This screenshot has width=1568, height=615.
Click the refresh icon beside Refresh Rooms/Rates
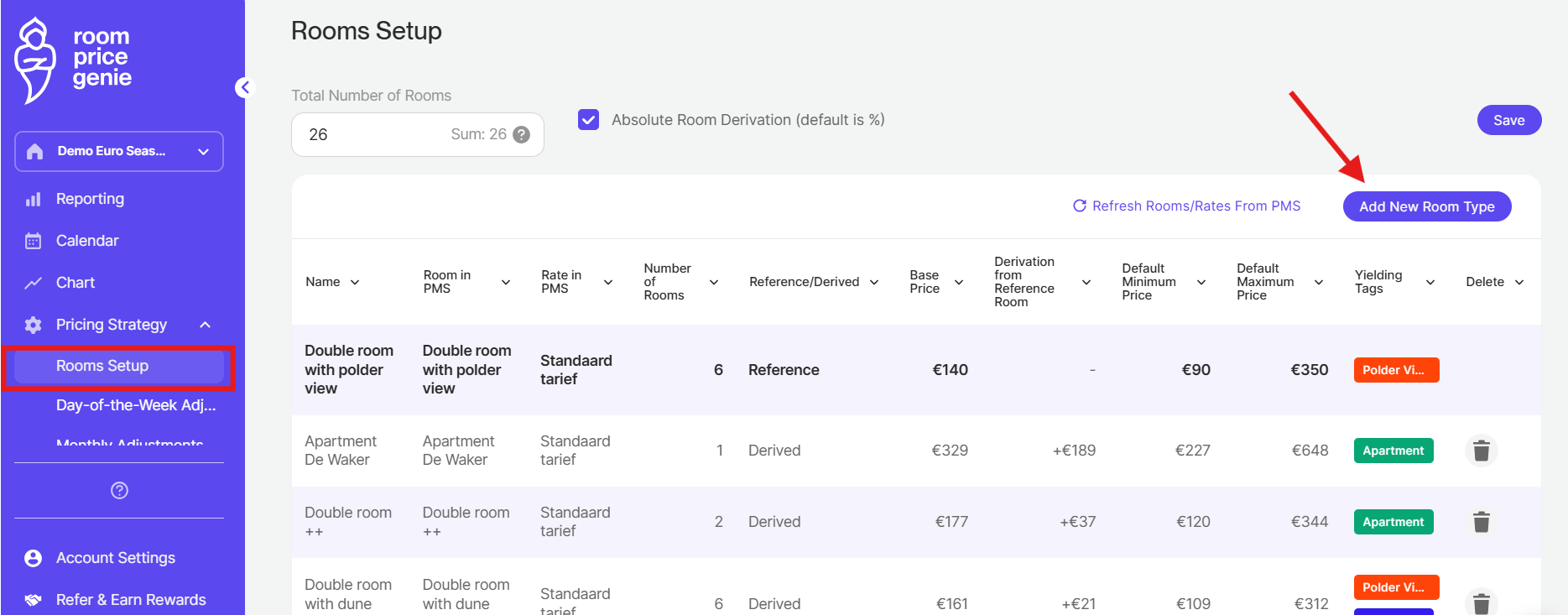(x=1080, y=206)
